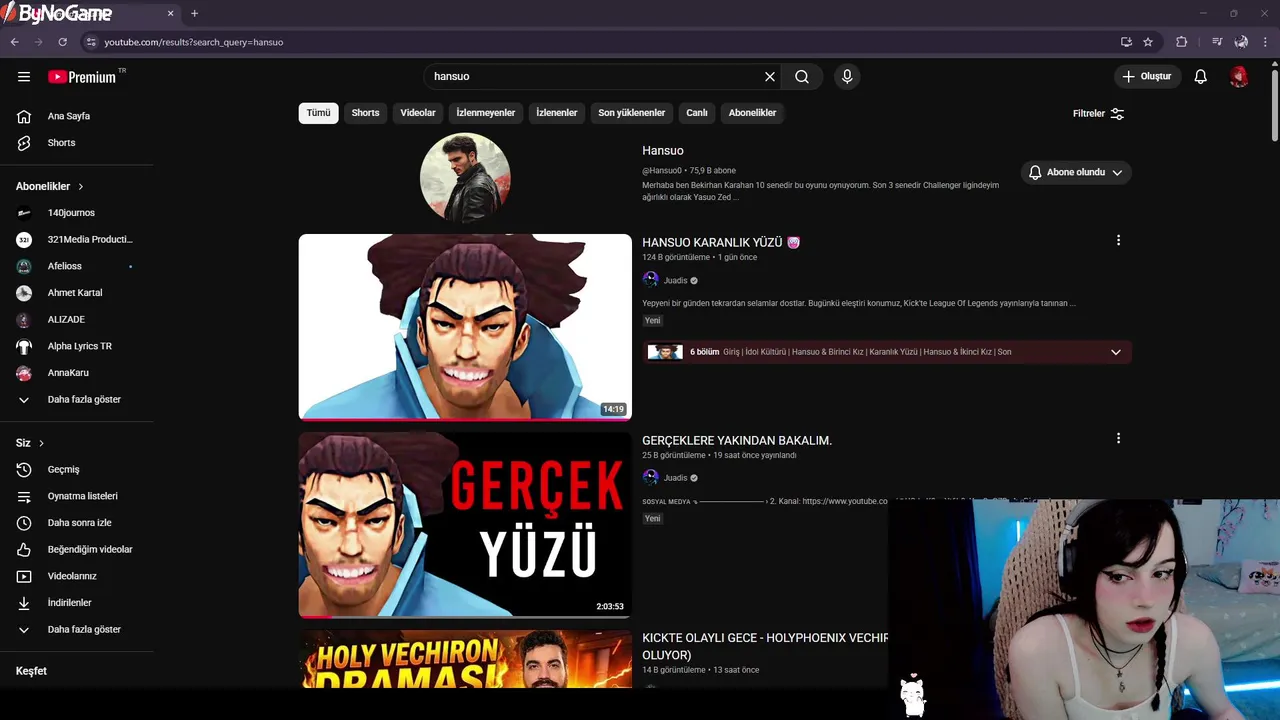1280x720 pixels.
Task: Go to YouTube Premium home logo
Action: (x=82, y=77)
